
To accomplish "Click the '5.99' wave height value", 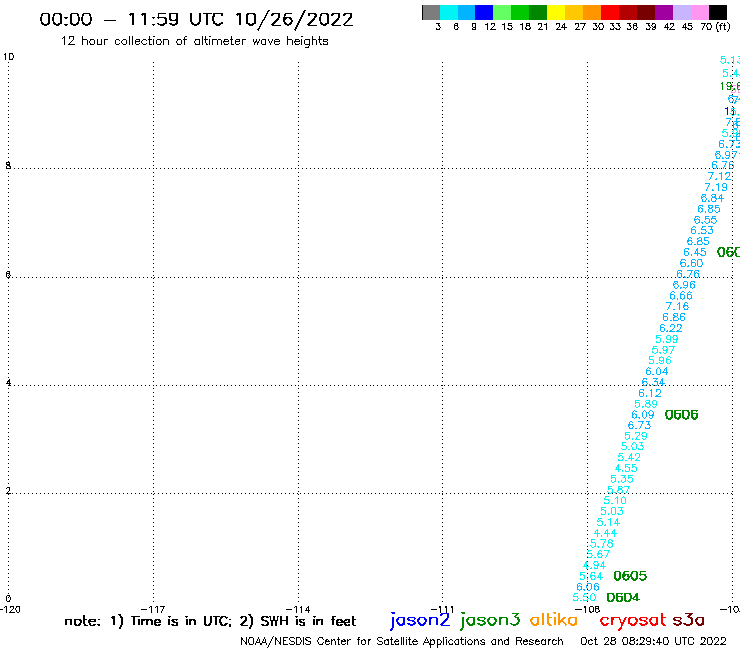I will point(667,339).
